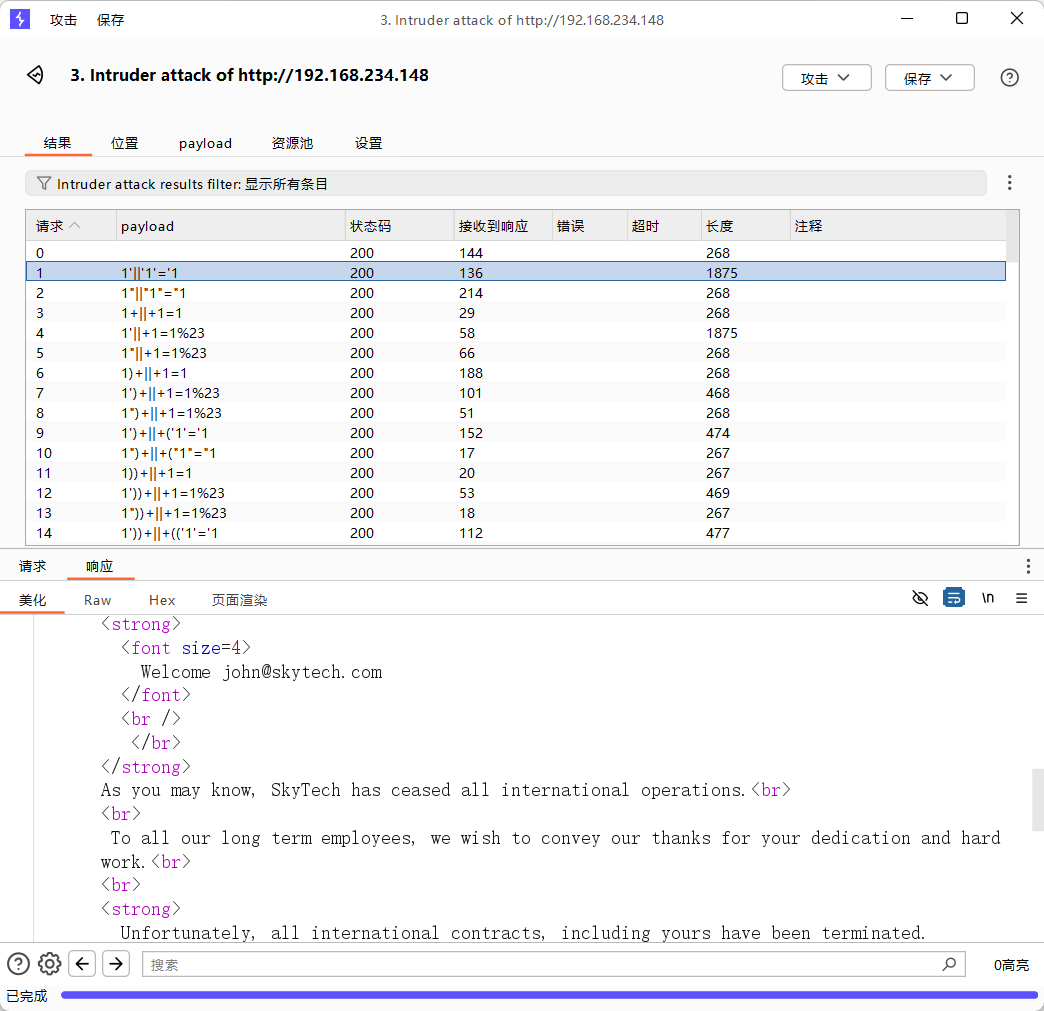This screenshot has height=1011, width=1044.
Task: Sort by payload column header
Action: 230,226
